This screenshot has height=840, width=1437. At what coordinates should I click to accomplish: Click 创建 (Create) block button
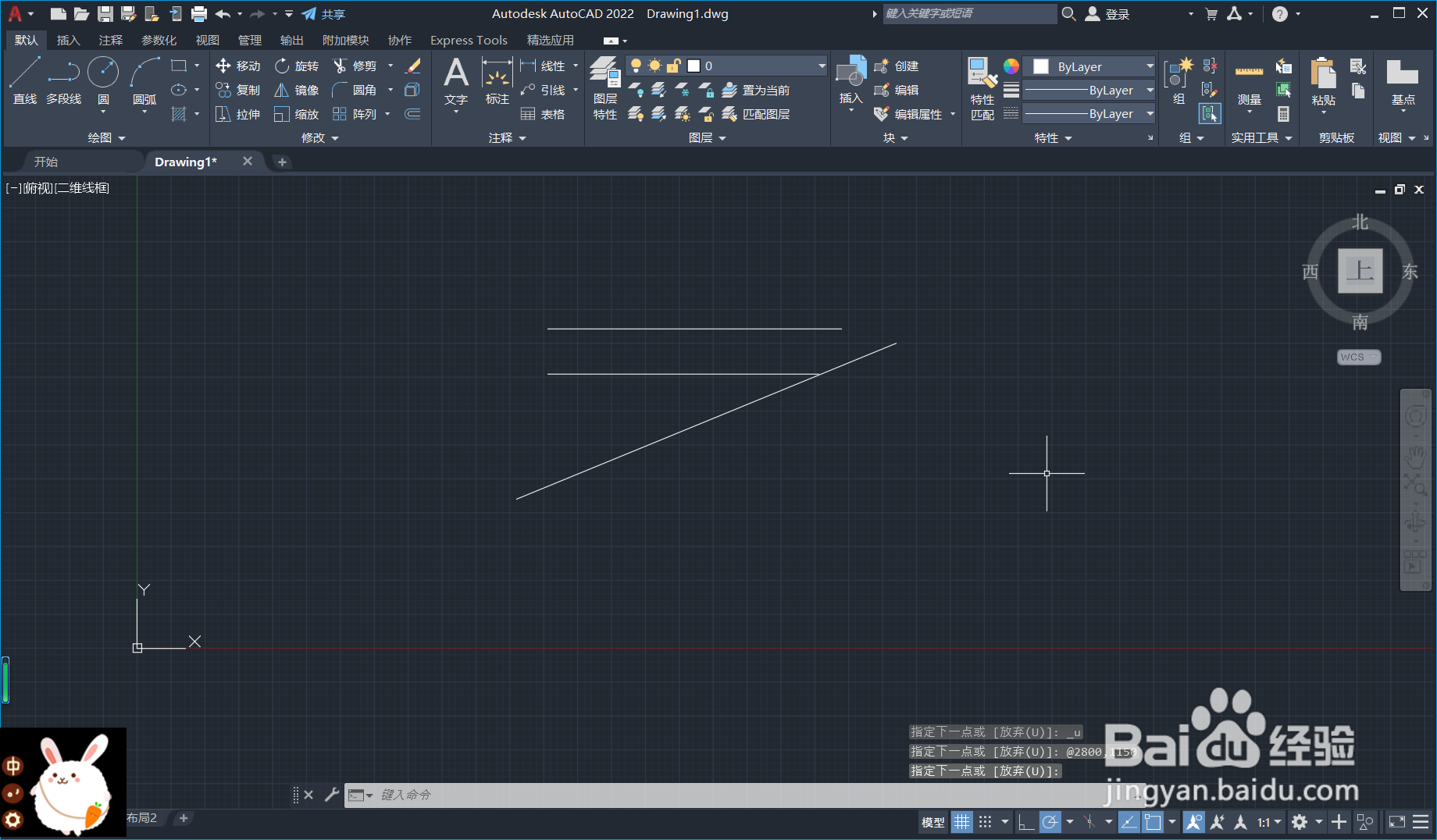coord(897,66)
